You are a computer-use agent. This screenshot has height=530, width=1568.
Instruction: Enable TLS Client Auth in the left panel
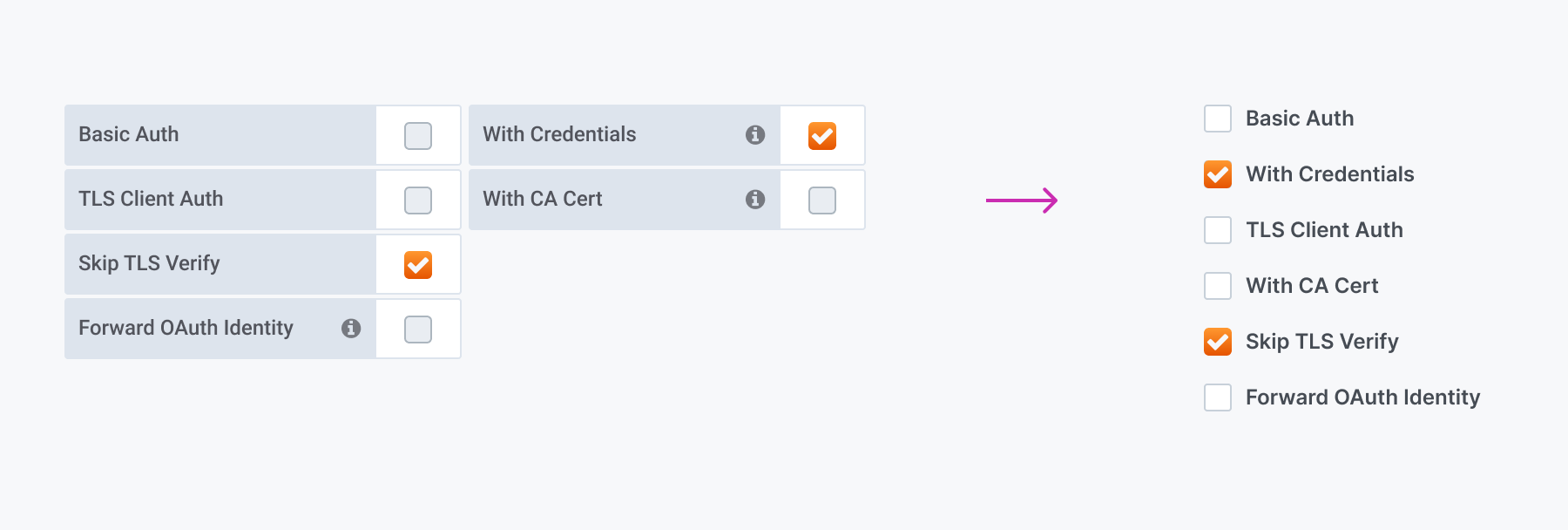coord(417,199)
